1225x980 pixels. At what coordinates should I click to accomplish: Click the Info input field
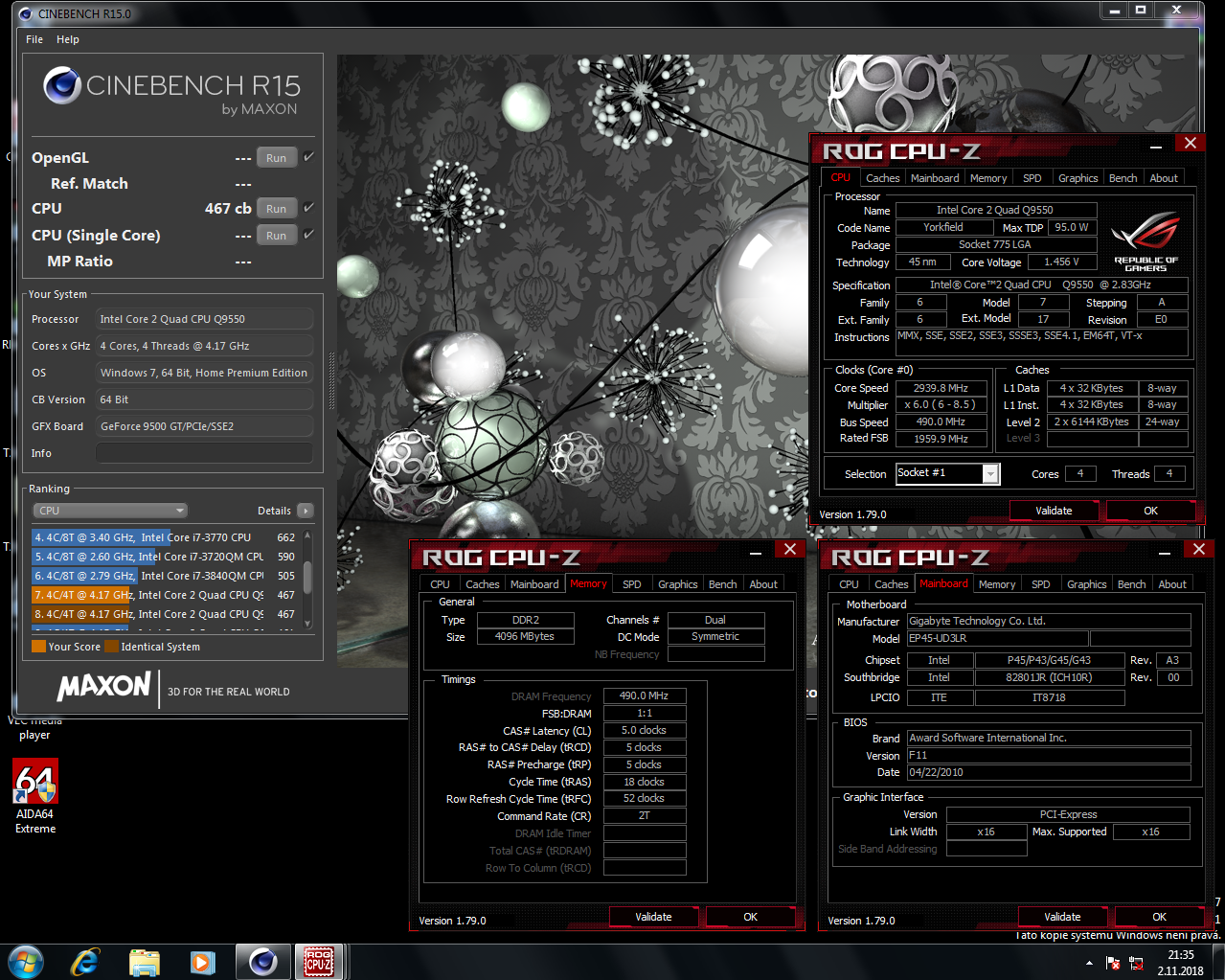point(205,453)
